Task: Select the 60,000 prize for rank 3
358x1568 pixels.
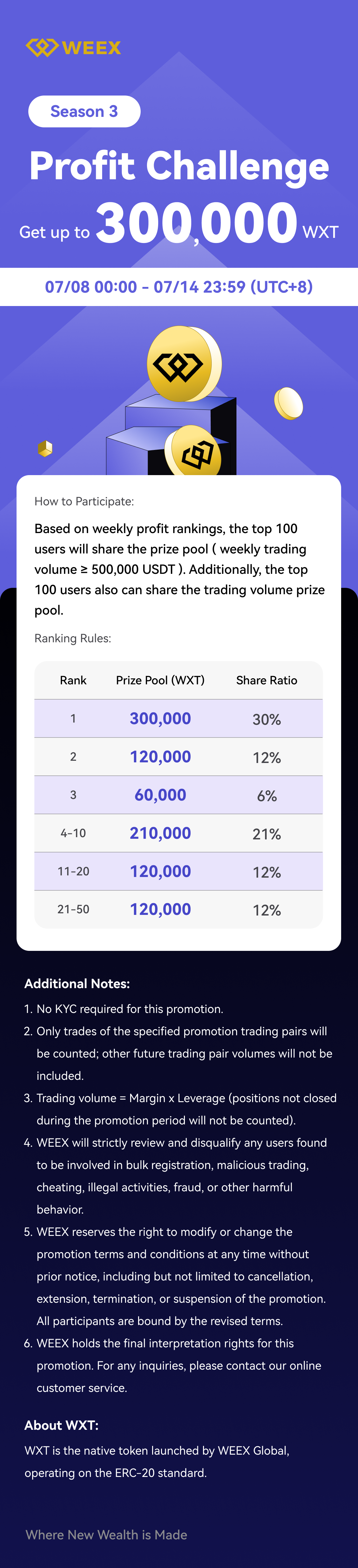Action: coord(160,795)
